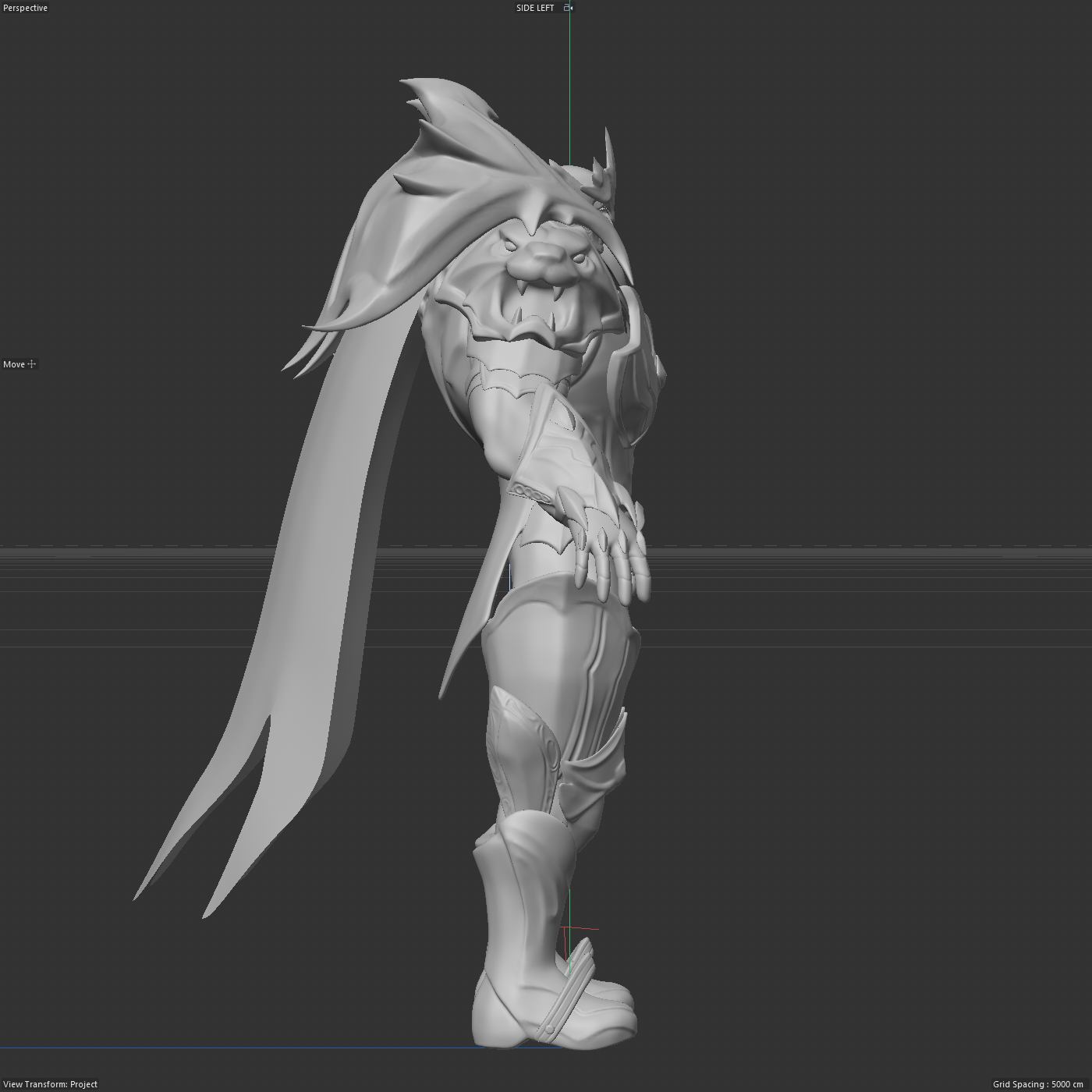This screenshot has width=1092, height=1092.
Task: Click the camera icon beside SIDE LEFT
Action: 568,8
